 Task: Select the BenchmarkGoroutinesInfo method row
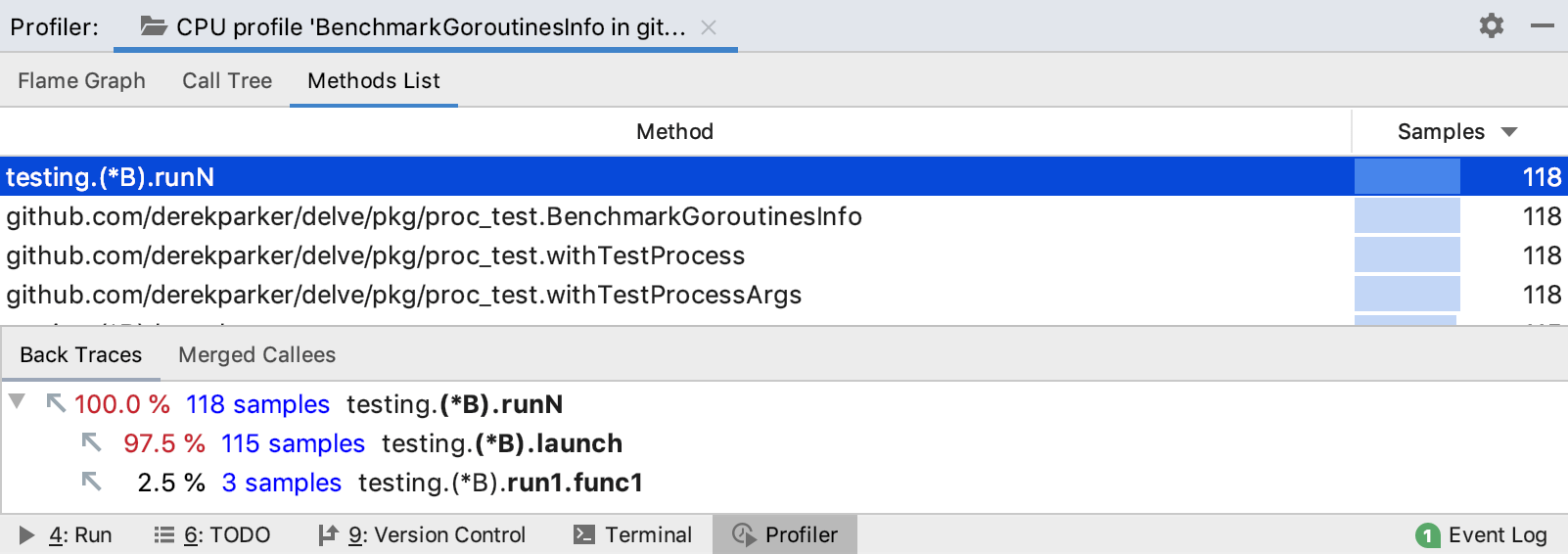click(434, 216)
